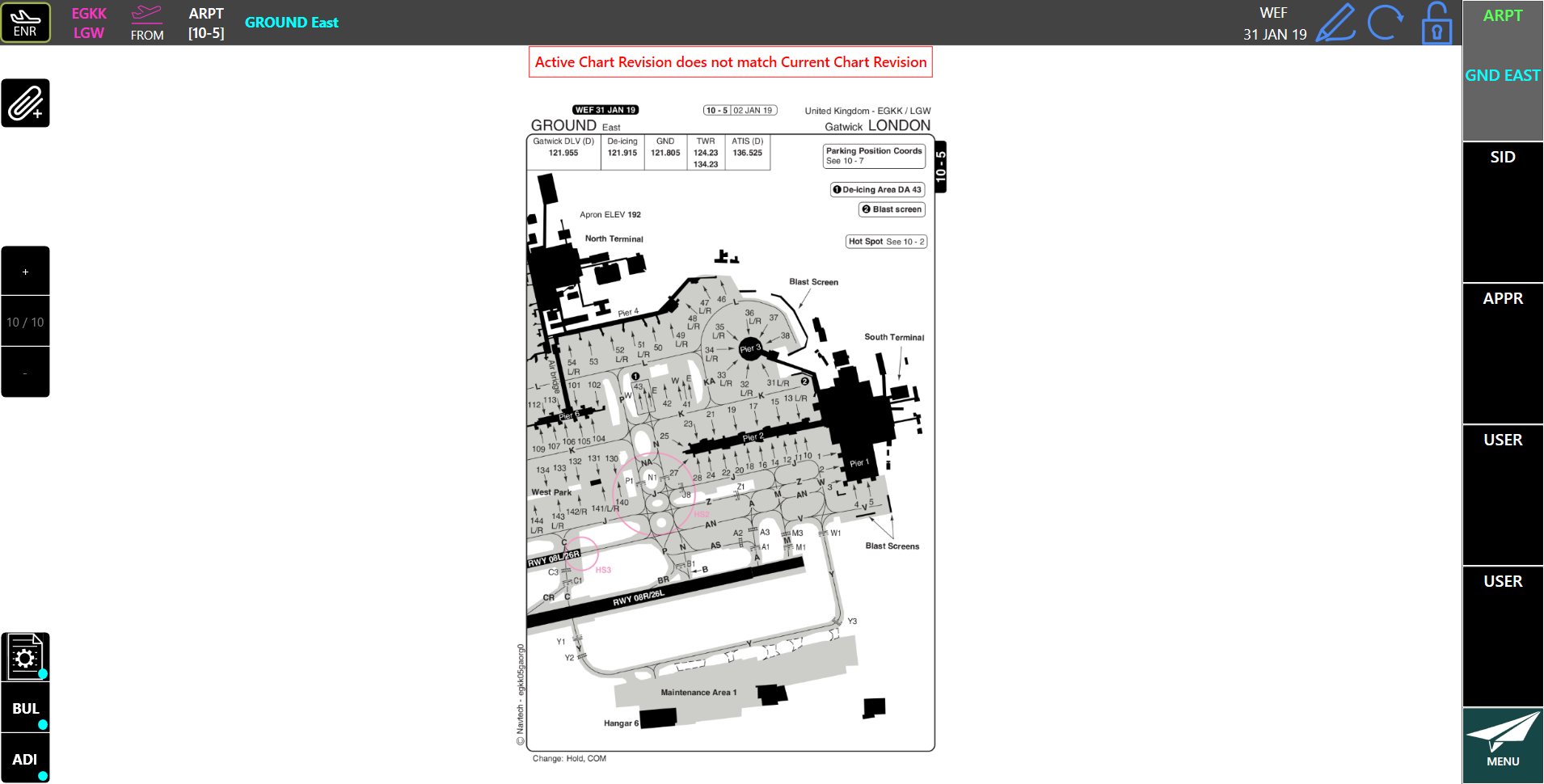
Task: Open the first USER tab
Action: pos(1503,495)
